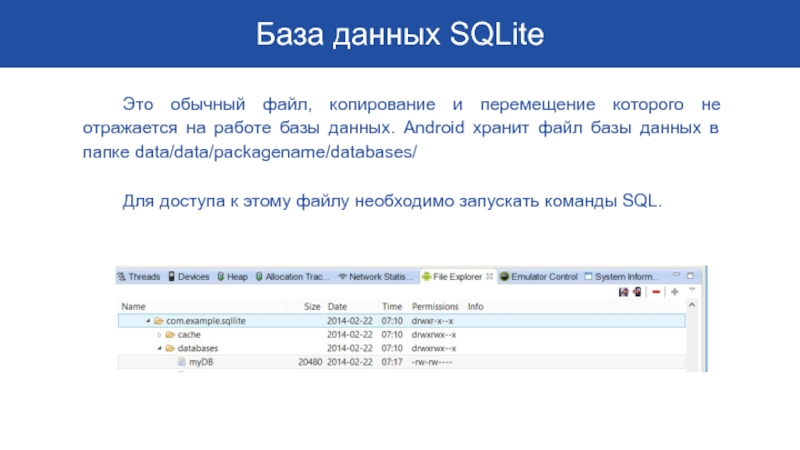The height and width of the screenshot is (450, 800).
Task: Click the Name column header
Action: [133, 307]
